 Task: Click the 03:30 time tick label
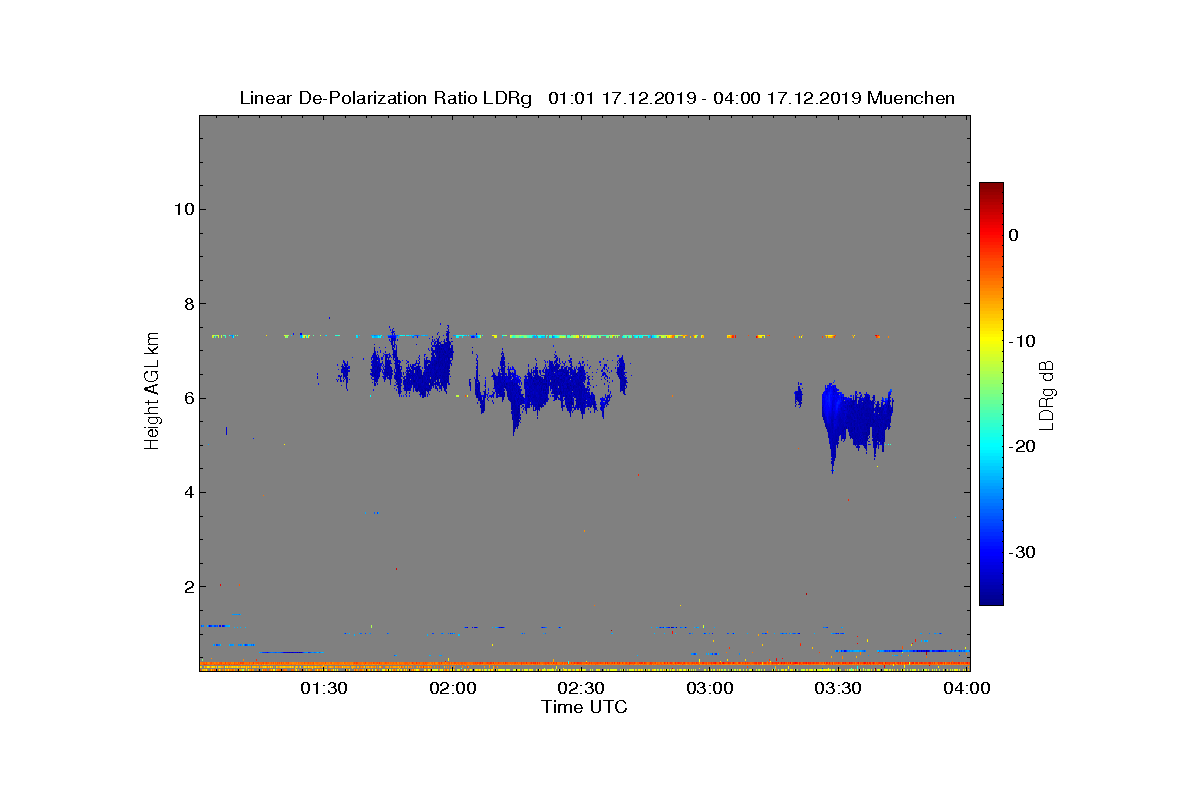[840, 688]
